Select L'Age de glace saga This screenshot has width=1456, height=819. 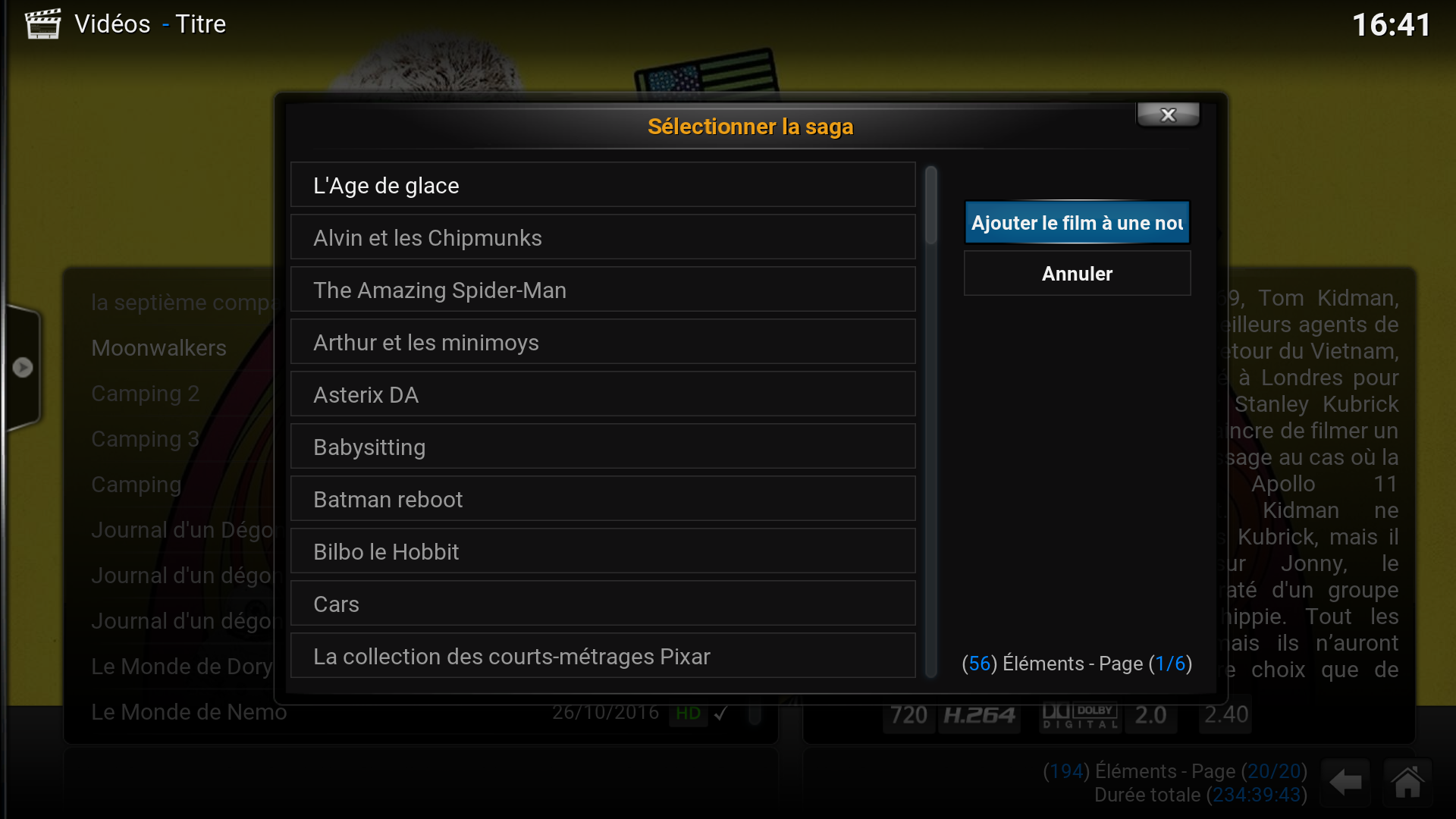click(x=603, y=184)
